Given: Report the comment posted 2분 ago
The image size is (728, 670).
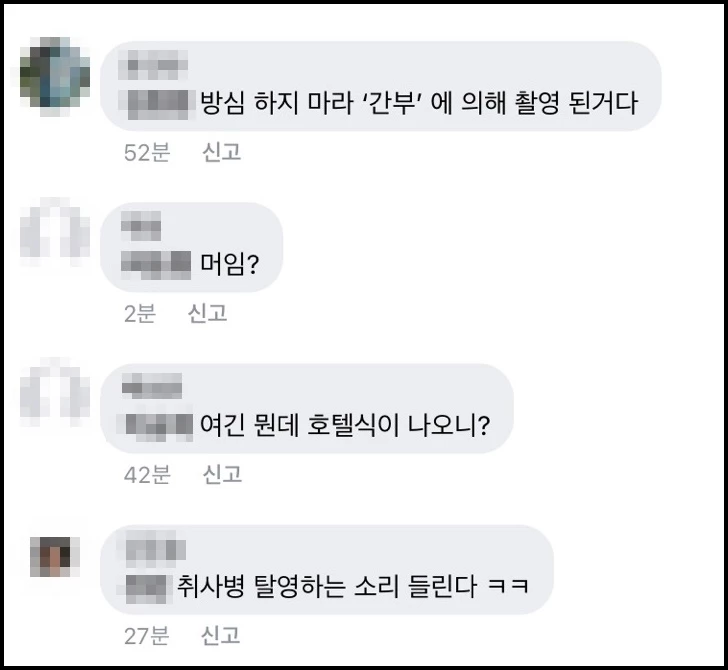Looking at the screenshot, I should (x=207, y=313).
